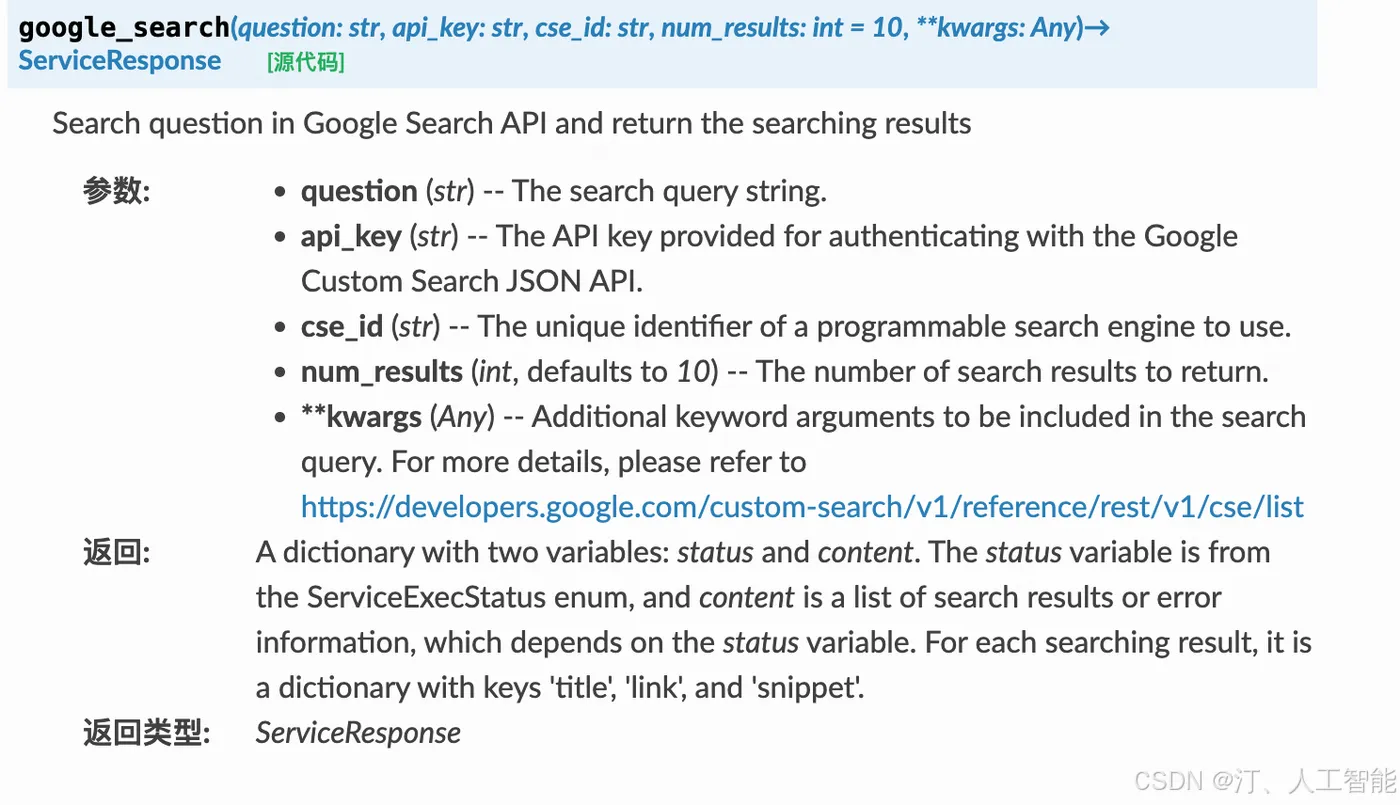This screenshot has height=805, width=1400.
Task: Open the developers.google.com custom-search reference URL
Action: [802, 507]
